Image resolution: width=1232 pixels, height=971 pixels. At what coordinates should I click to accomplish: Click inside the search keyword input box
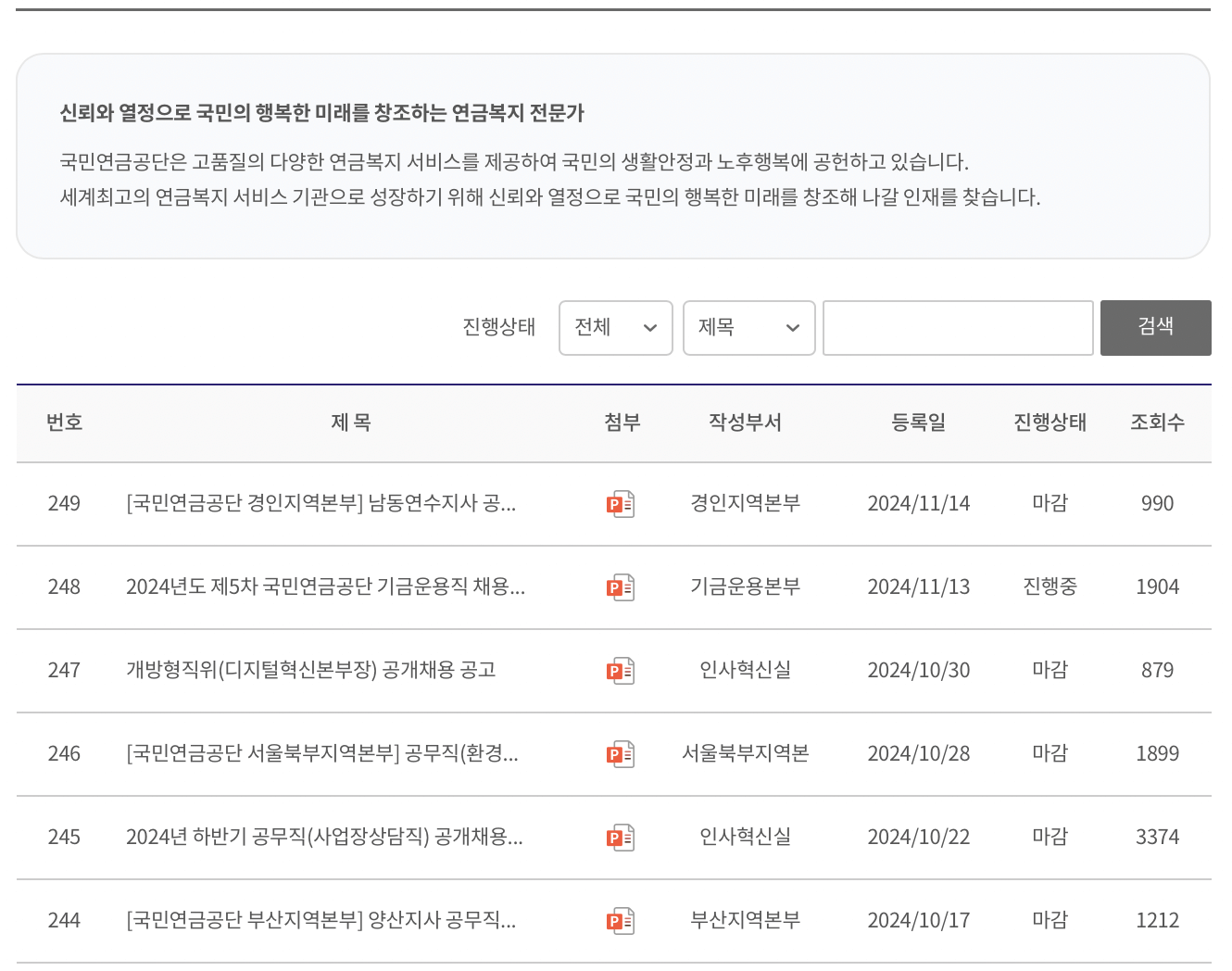pyautogui.click(x=958, y=328)
